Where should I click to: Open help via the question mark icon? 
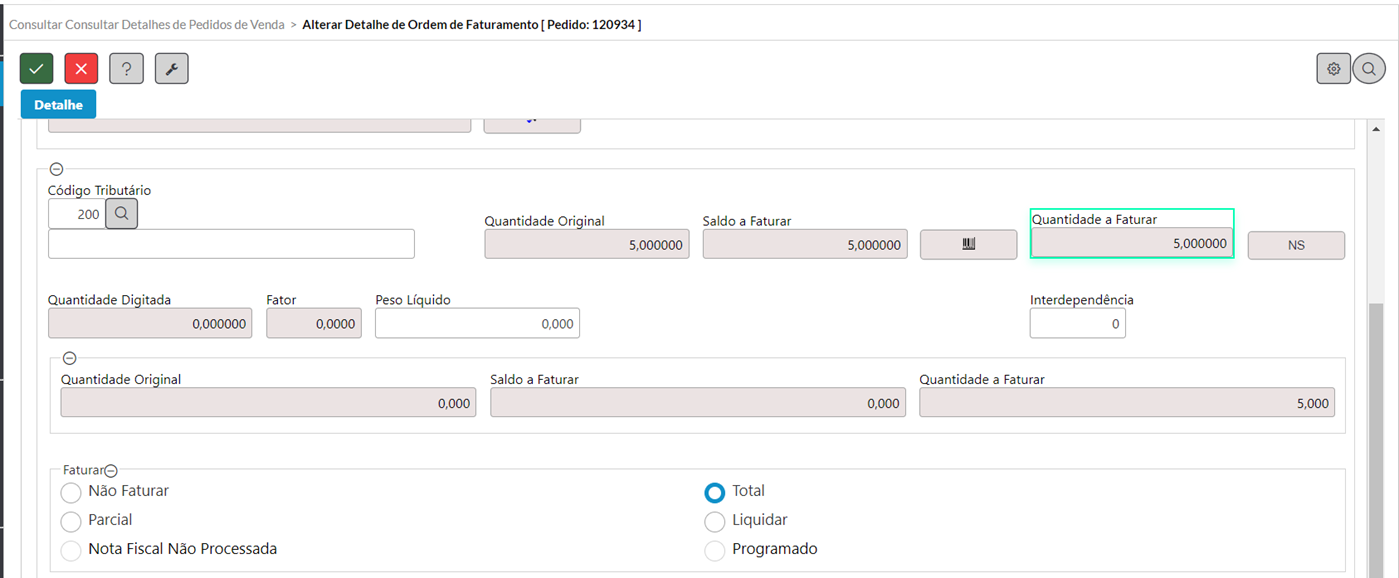pos(126,68)
